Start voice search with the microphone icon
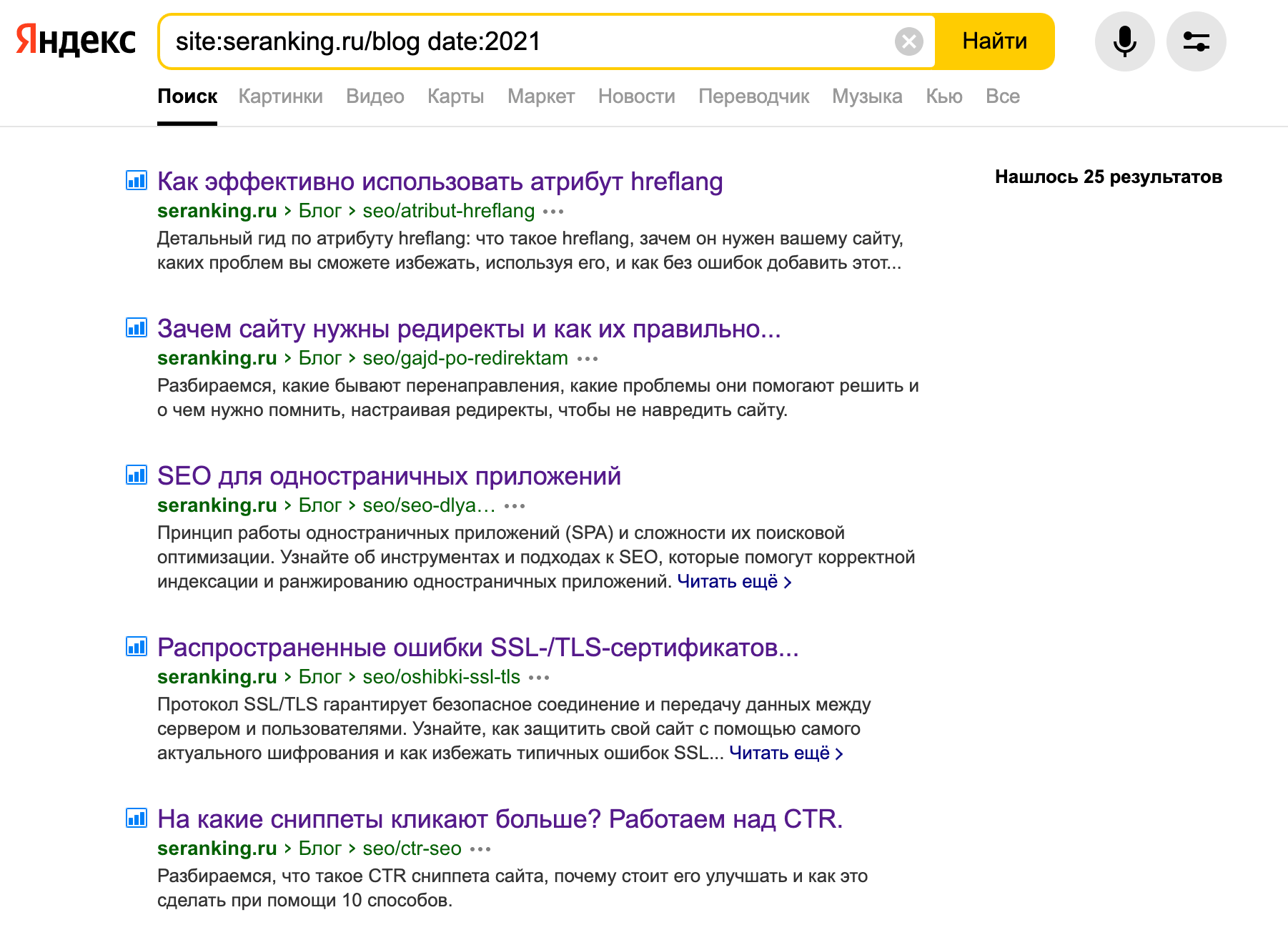Image resolution: width=1288 pixels, height=945 pixels. pyautogui.click(x=1124, y=41)
